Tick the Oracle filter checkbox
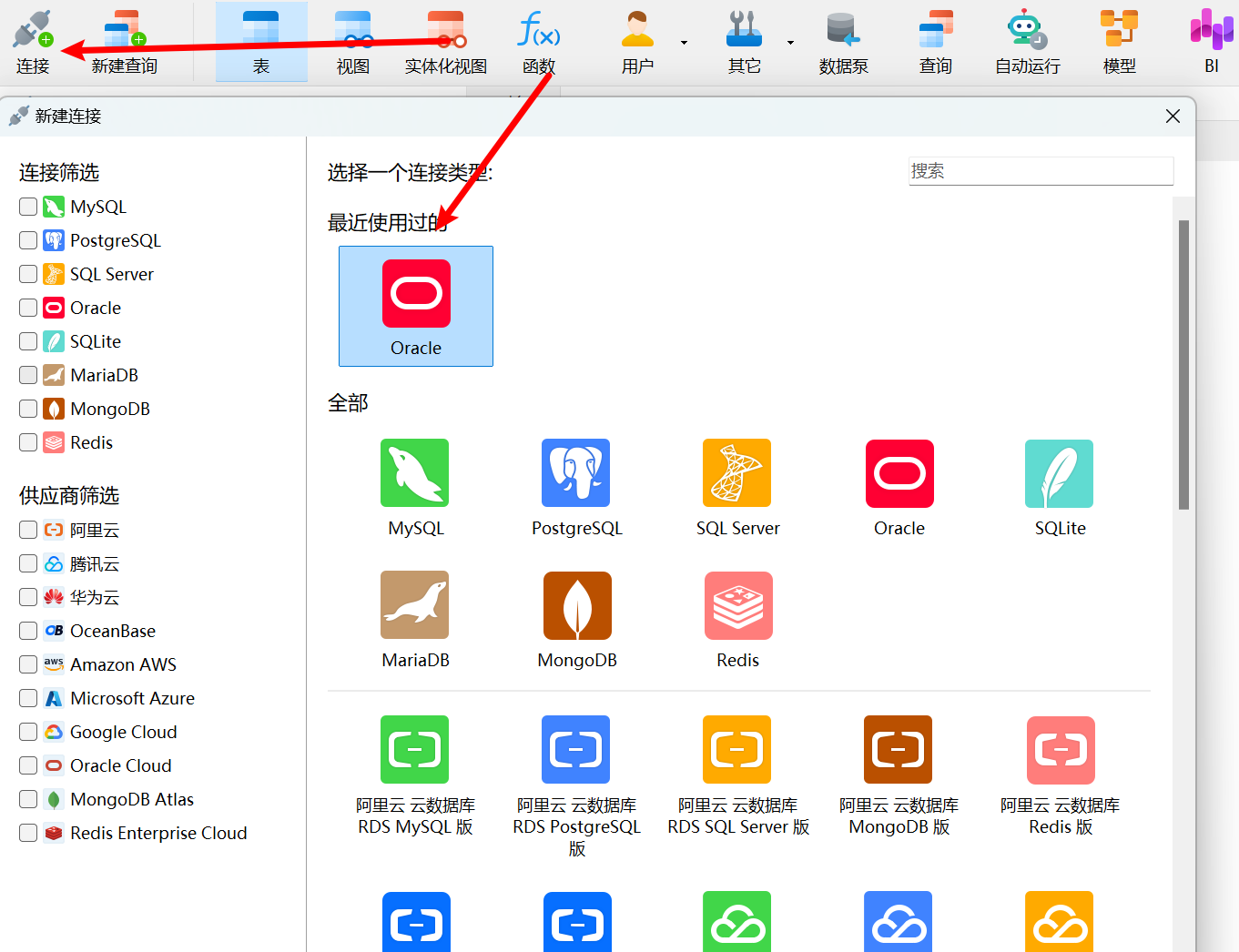Image resolution: width=1239 pixels, height=952 pixels. [28, 308]
